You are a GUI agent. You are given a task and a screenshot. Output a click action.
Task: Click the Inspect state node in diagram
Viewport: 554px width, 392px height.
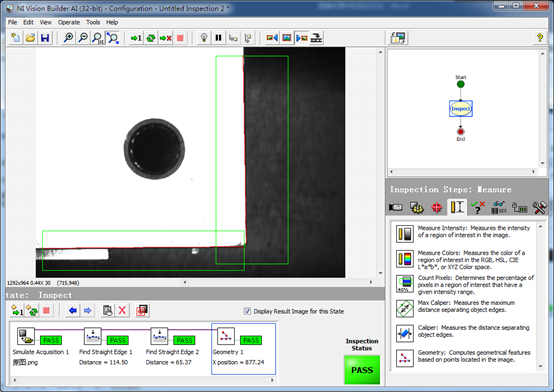coord(460,109)
